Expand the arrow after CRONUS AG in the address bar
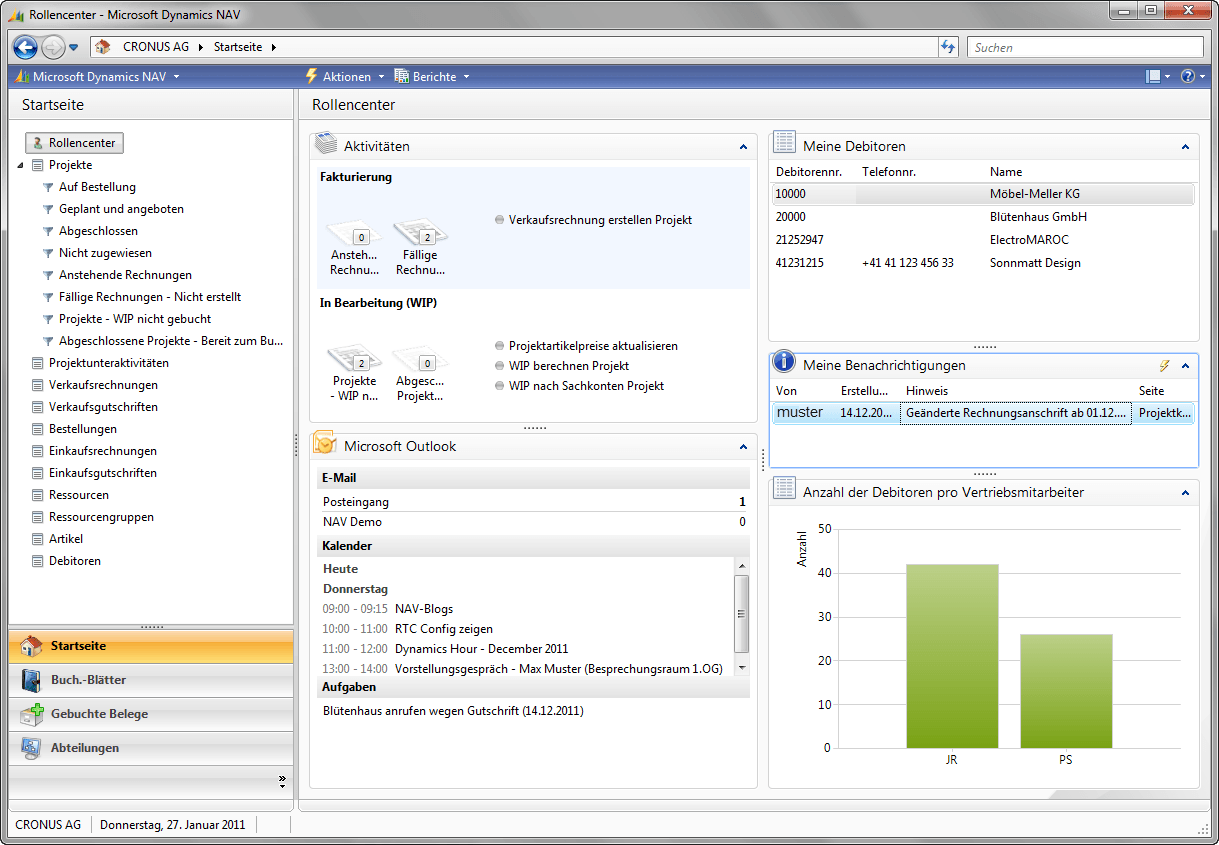This screenshot has width=1219, height=845. pyautogui.click(x=200, y=47)
